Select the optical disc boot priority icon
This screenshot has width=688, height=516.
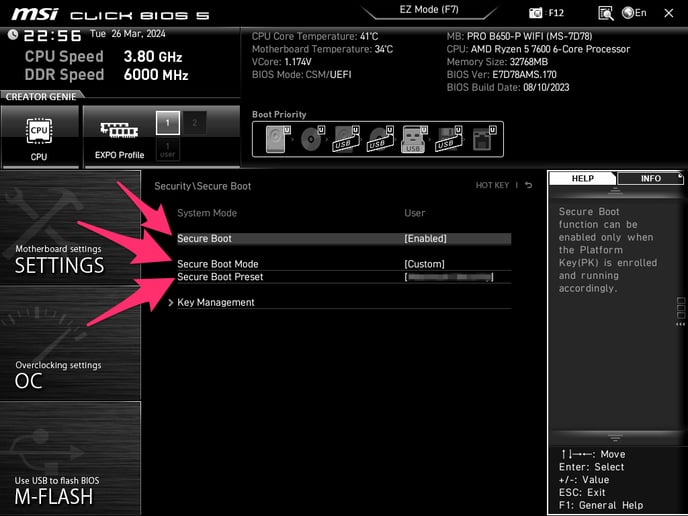(312, 139)
